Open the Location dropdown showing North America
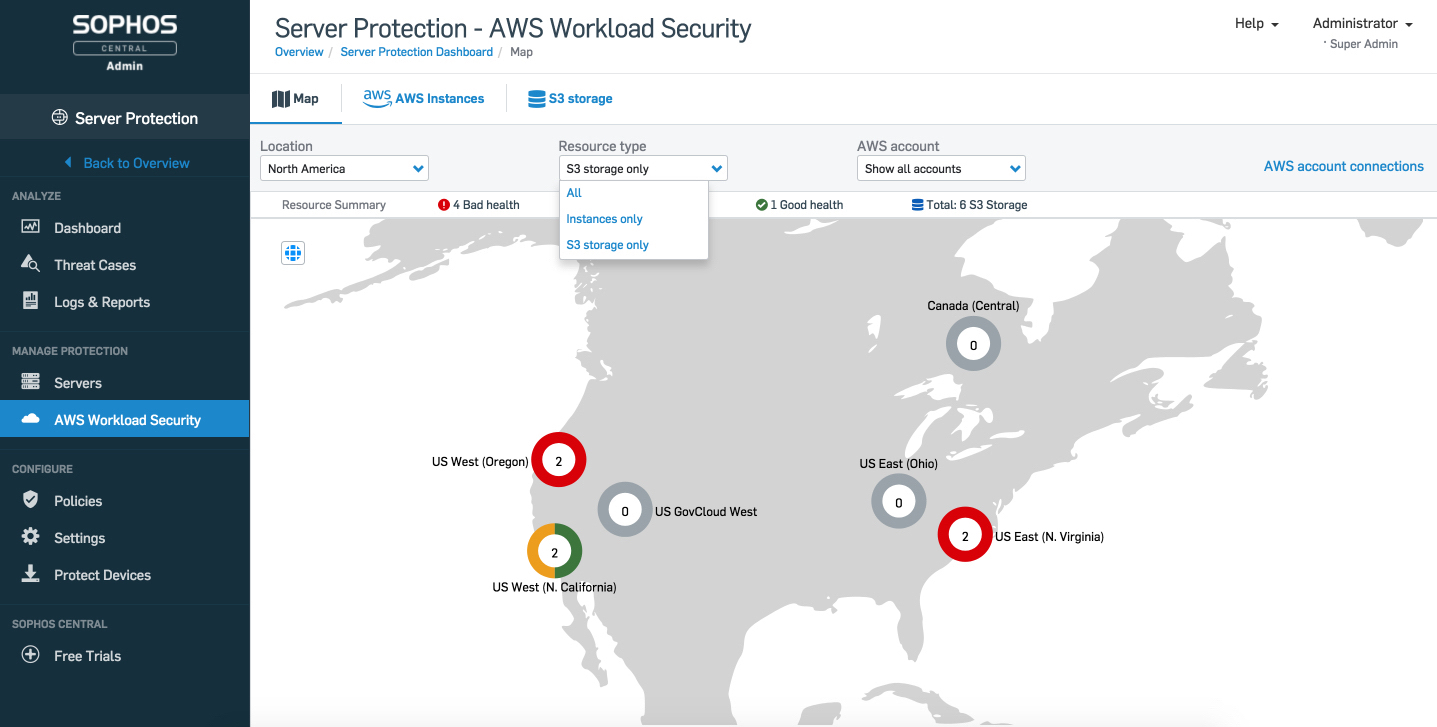The height and width of the screenshot is (727, 1437). click(344, 168)
